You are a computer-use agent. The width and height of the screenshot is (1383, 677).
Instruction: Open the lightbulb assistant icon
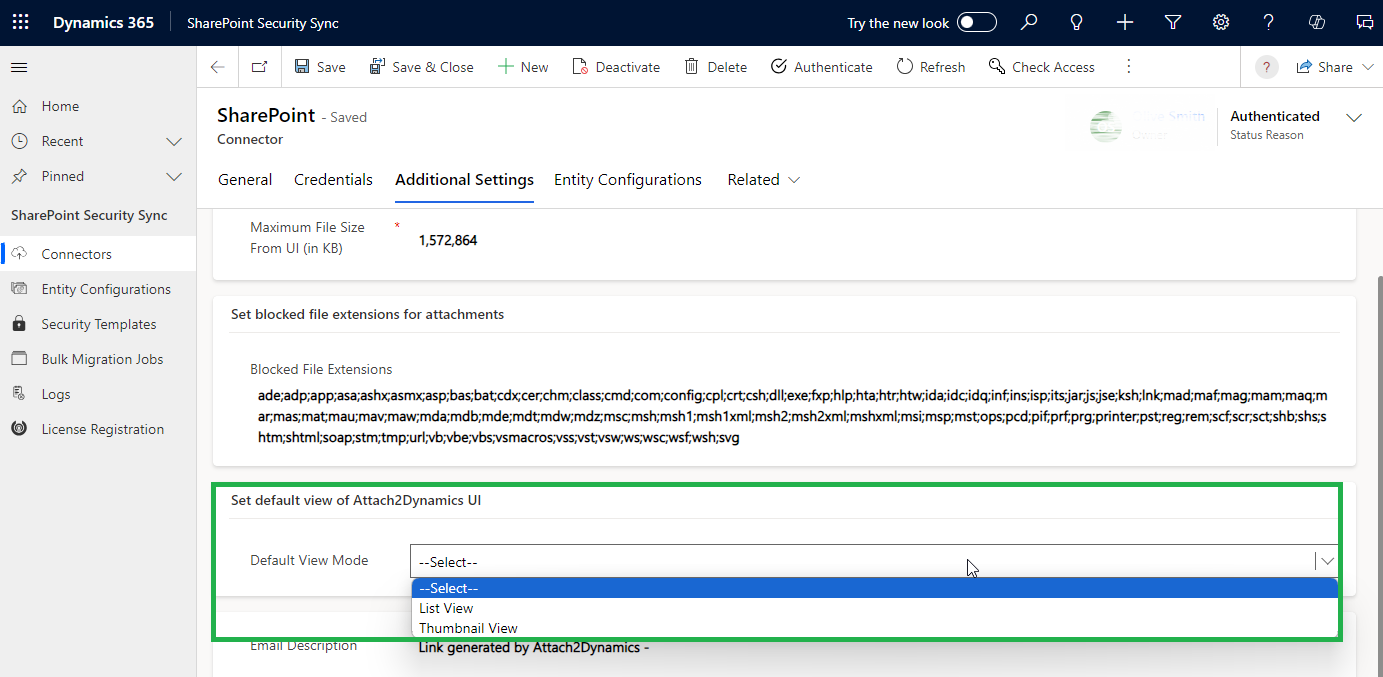[x=1077, y=22]
